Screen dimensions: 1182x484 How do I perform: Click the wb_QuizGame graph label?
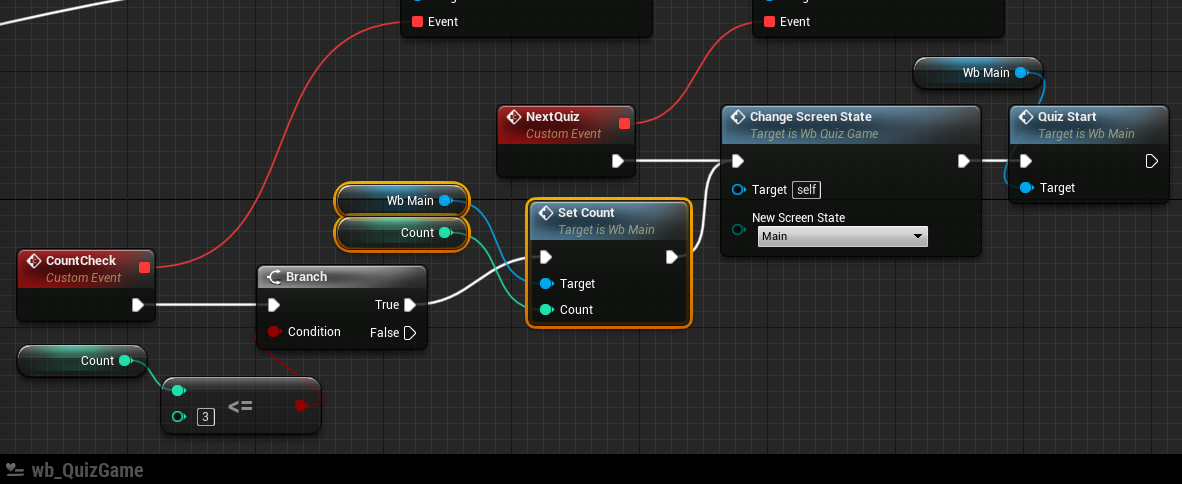(87, 470)
